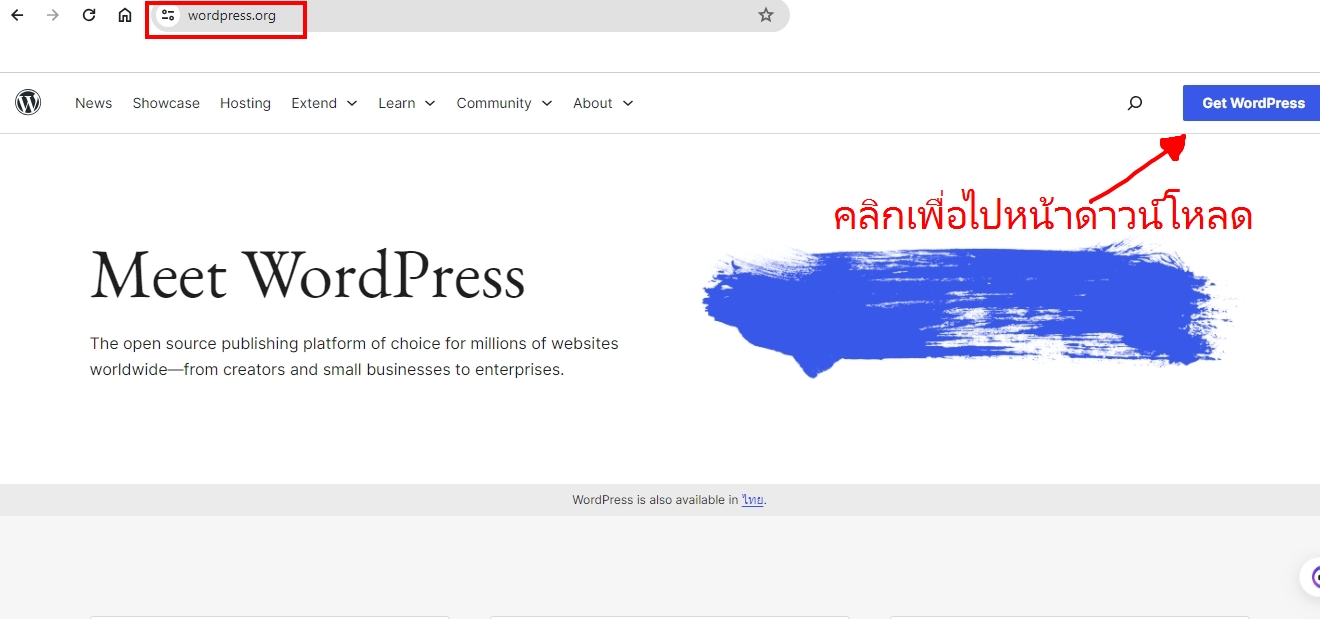Viewport: 1320px width, 619px height.
Task: Open the News menu item
Action: (x=93, y=103)
